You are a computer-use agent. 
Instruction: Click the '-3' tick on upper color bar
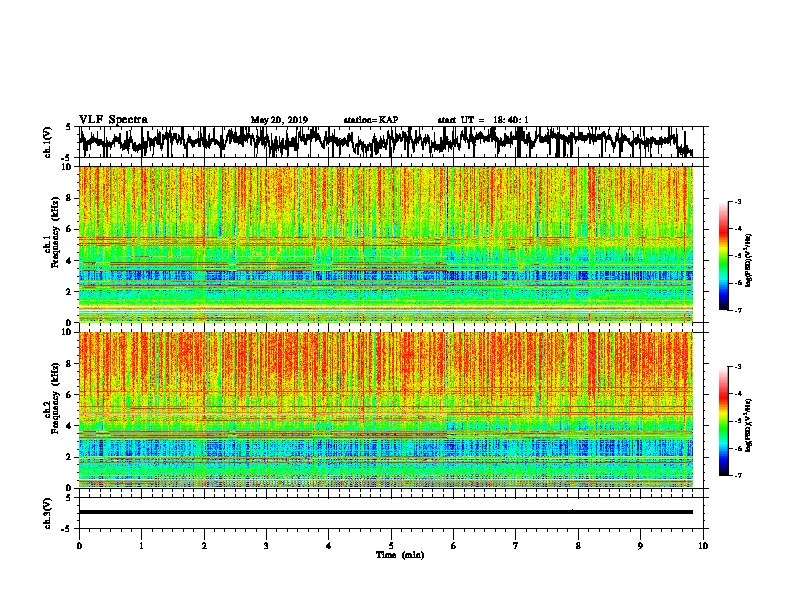pyautogui.click(x=737, y=201)
